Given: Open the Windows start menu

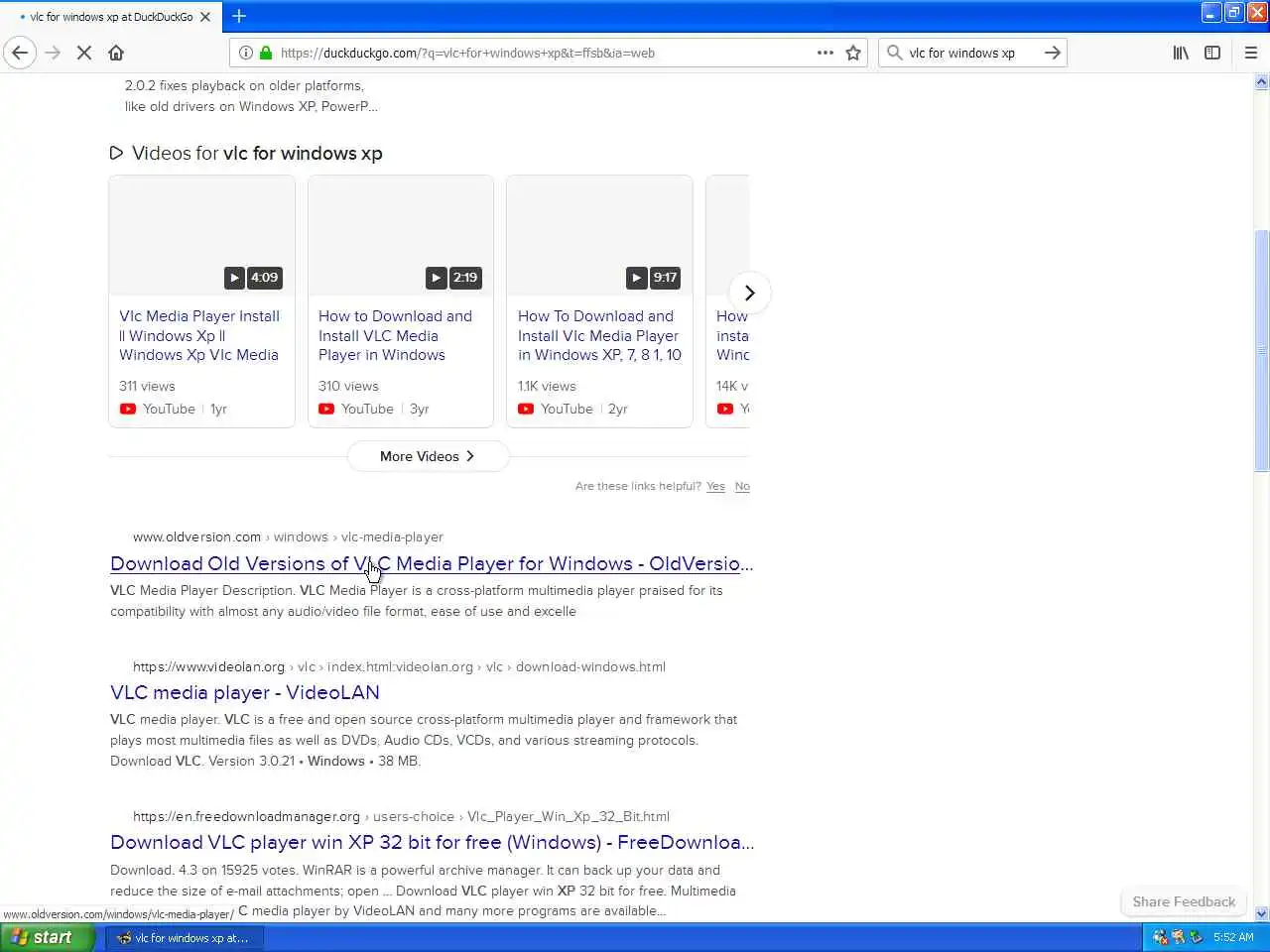Looking at the screenshot, I should click(x=48, y=937).
